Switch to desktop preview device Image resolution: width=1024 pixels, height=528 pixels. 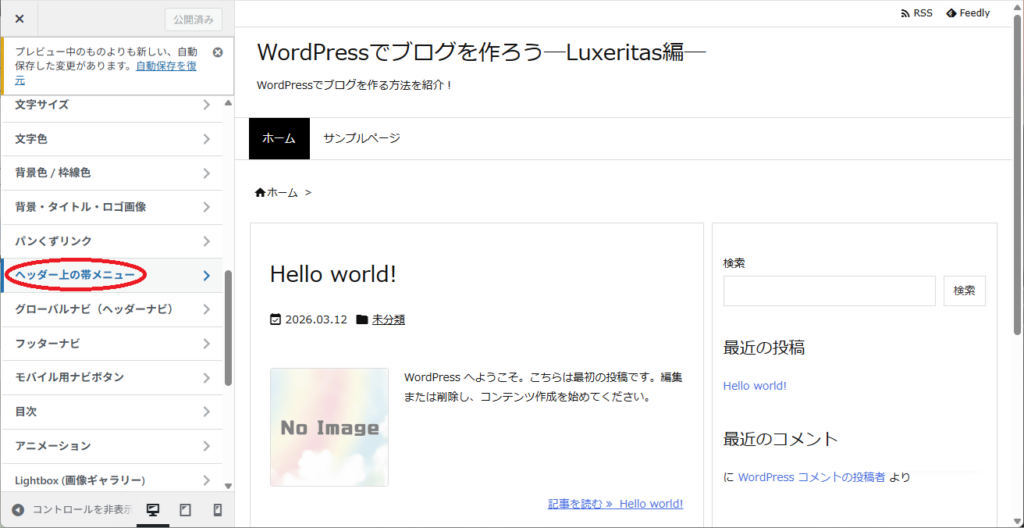tap(153, 510)
